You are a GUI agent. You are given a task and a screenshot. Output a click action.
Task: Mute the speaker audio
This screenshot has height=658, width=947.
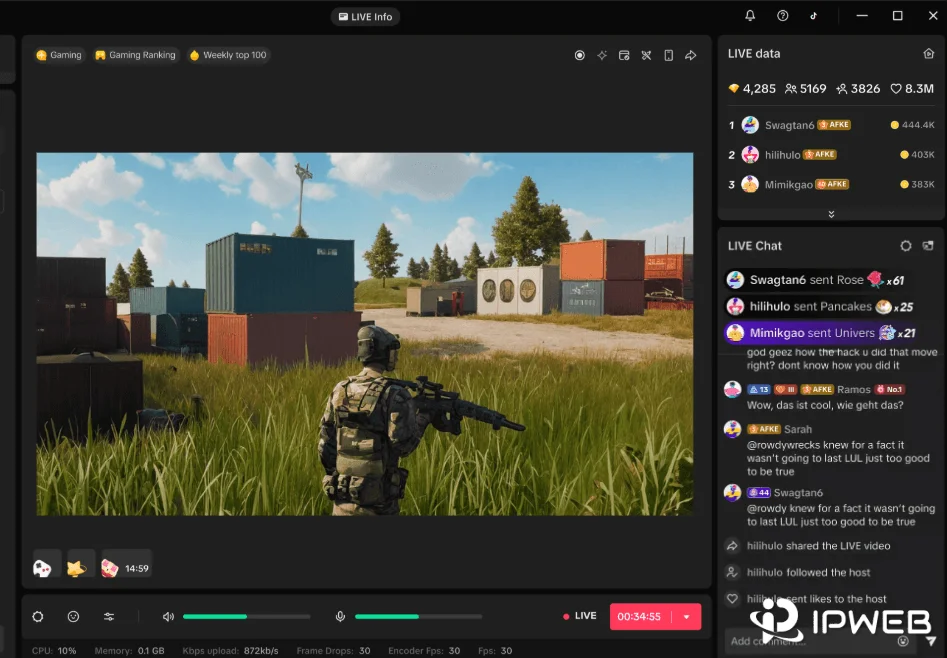coord(168,617)
